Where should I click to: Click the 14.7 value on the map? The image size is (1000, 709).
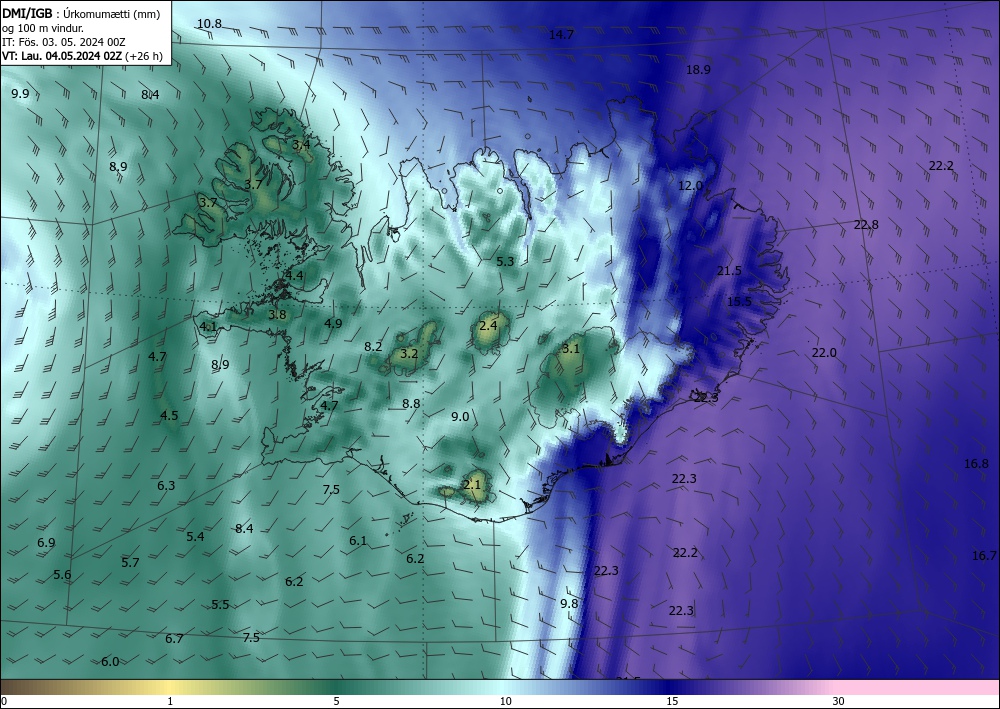pyautogui.click(x=561, y=35)
